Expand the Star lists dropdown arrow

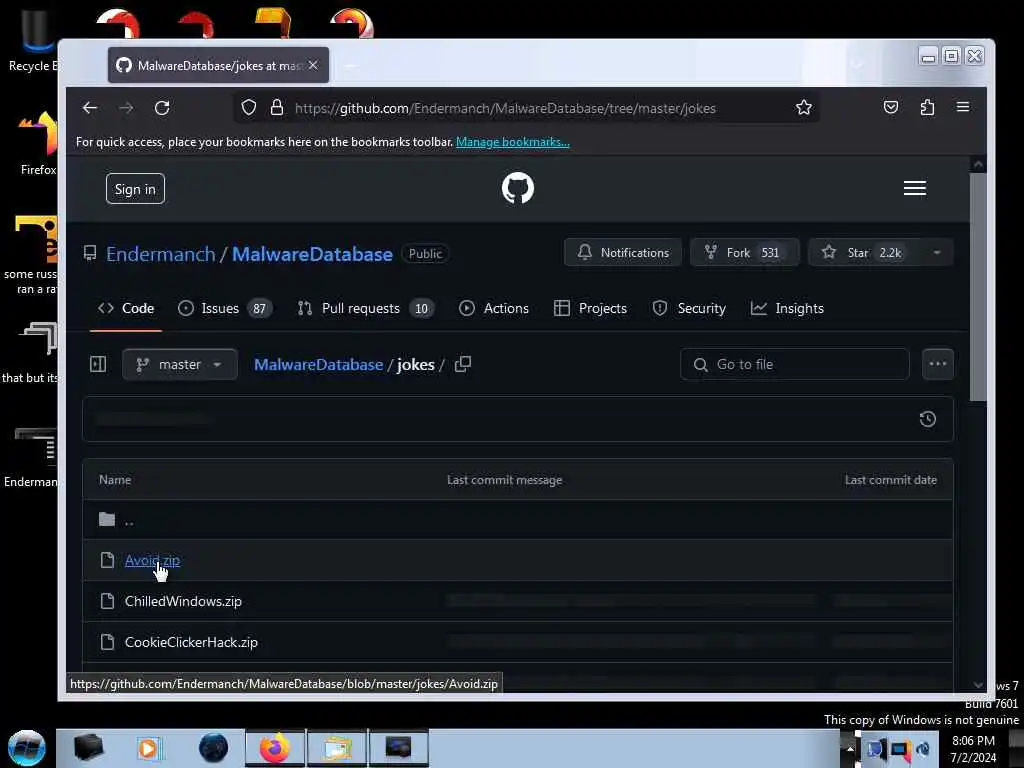[937, 253]
